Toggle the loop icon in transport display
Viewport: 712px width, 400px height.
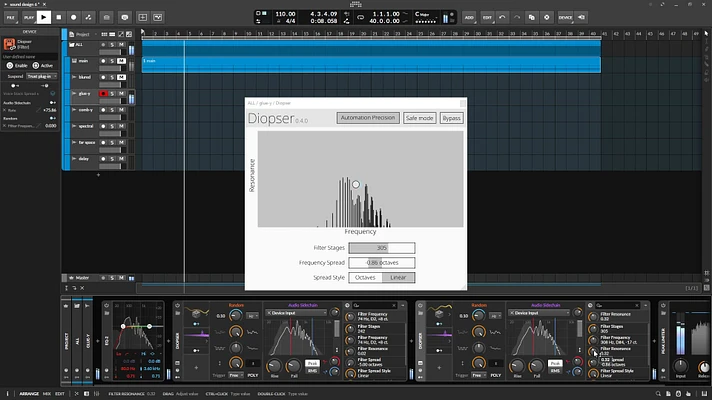pos(361,18)
